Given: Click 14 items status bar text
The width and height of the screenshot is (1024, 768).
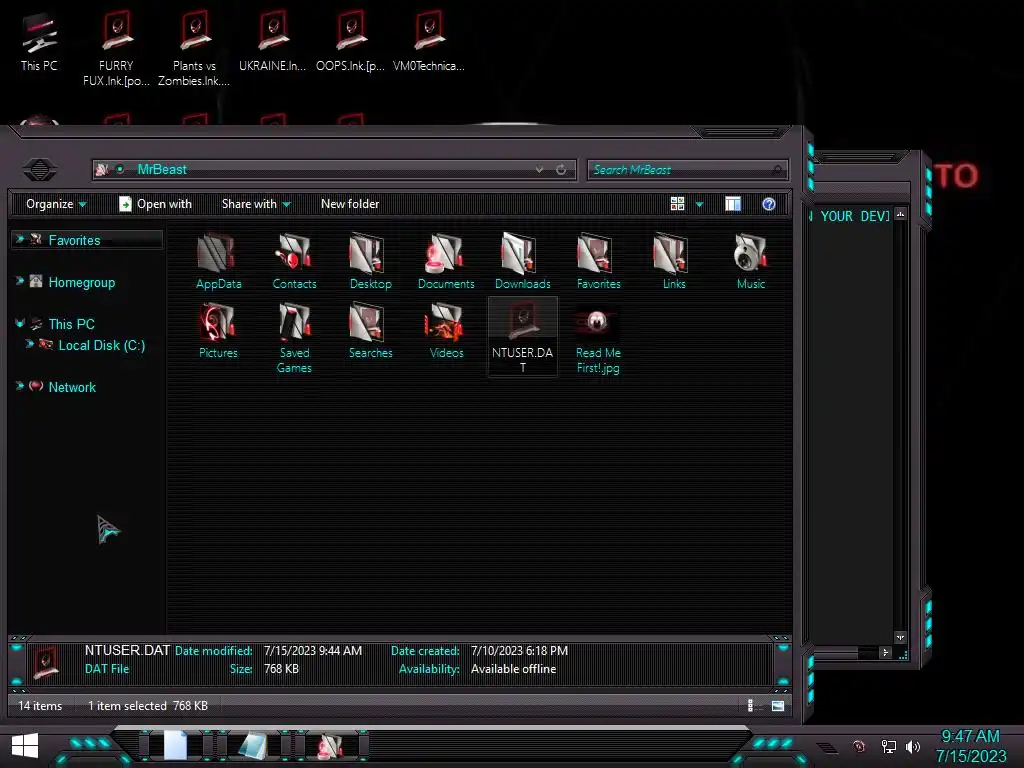Looking at the screenshot, I should (x=40, y=706).
